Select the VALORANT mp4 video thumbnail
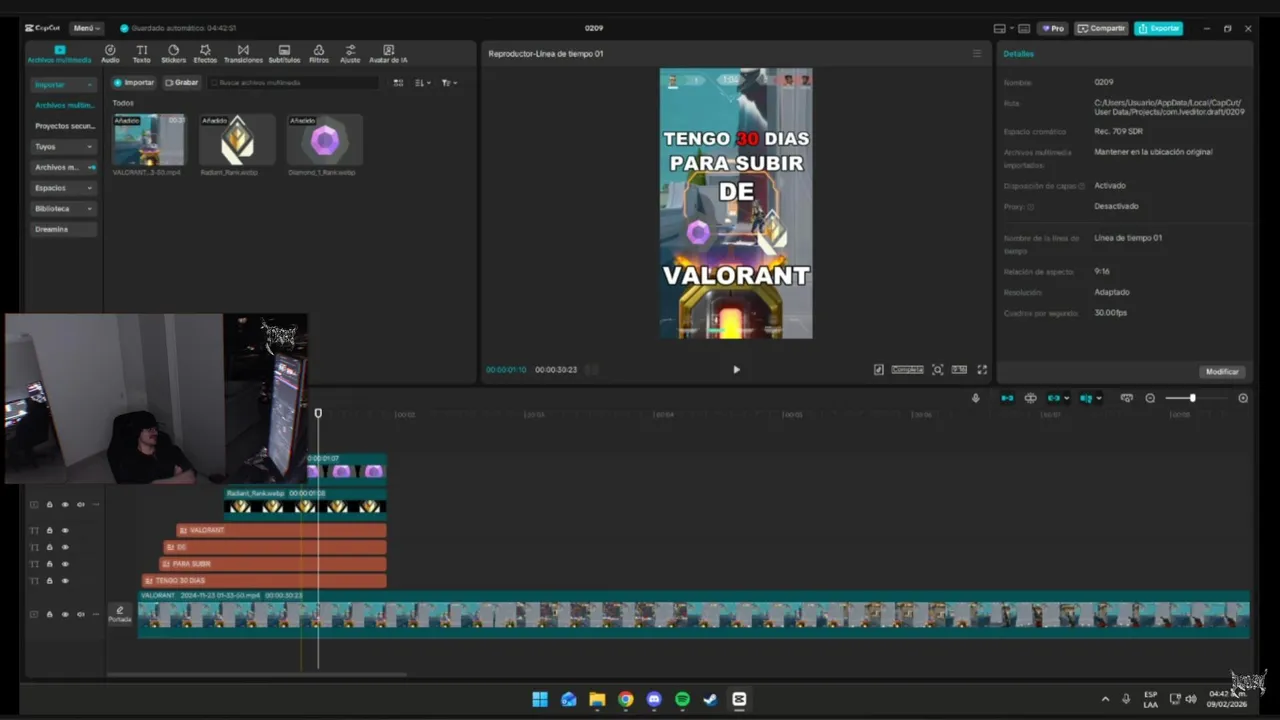 pyautogui.click(x=149, y=140)
